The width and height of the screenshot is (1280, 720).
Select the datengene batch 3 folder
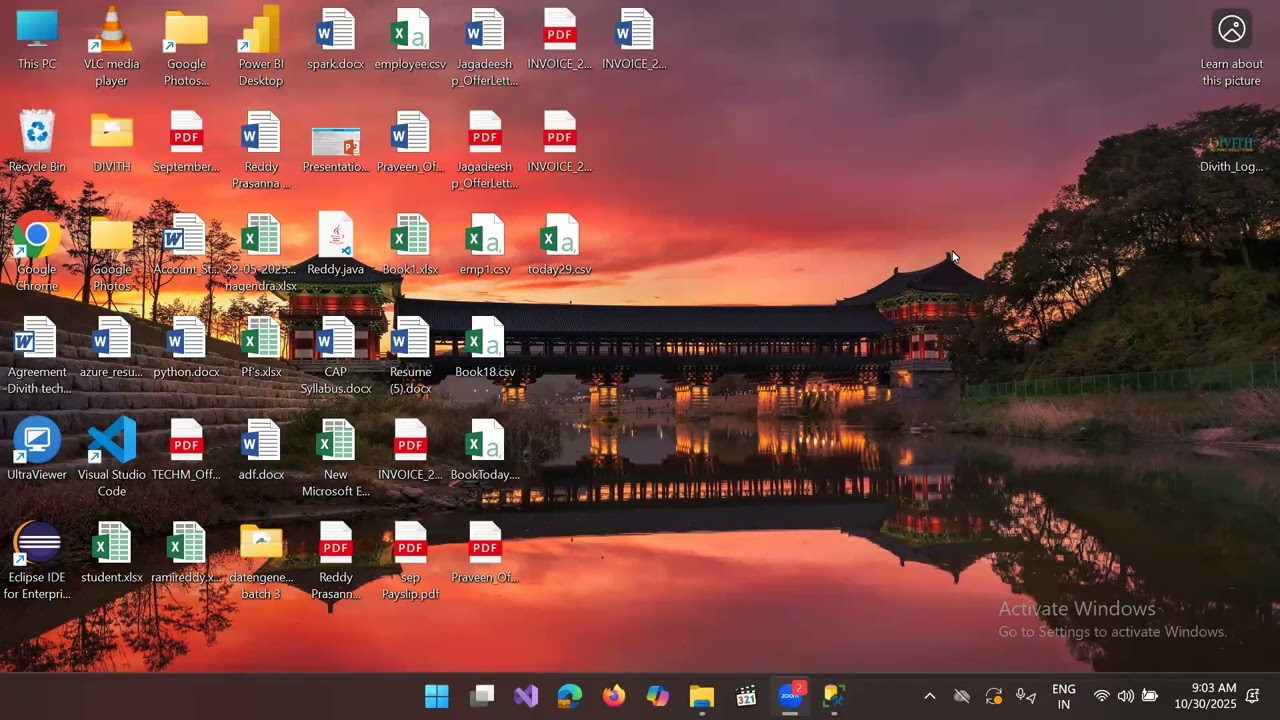261,561
